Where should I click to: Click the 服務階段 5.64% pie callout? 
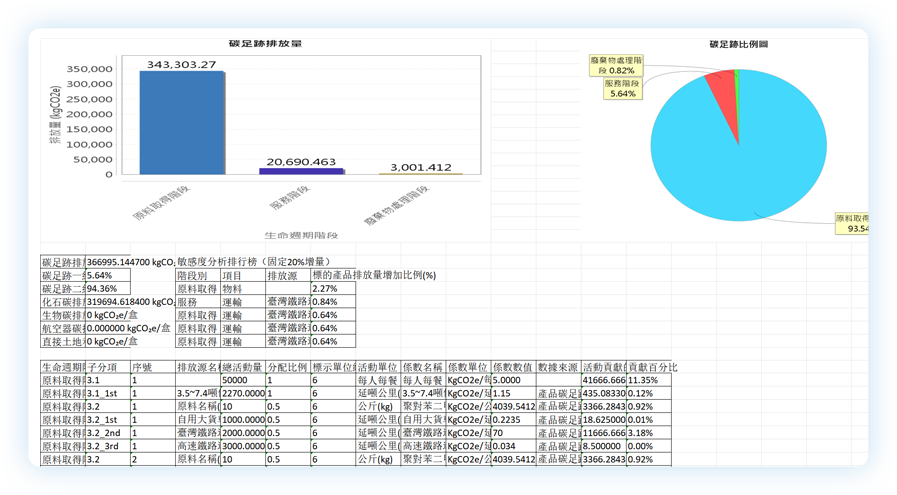(x=622, y=88)
